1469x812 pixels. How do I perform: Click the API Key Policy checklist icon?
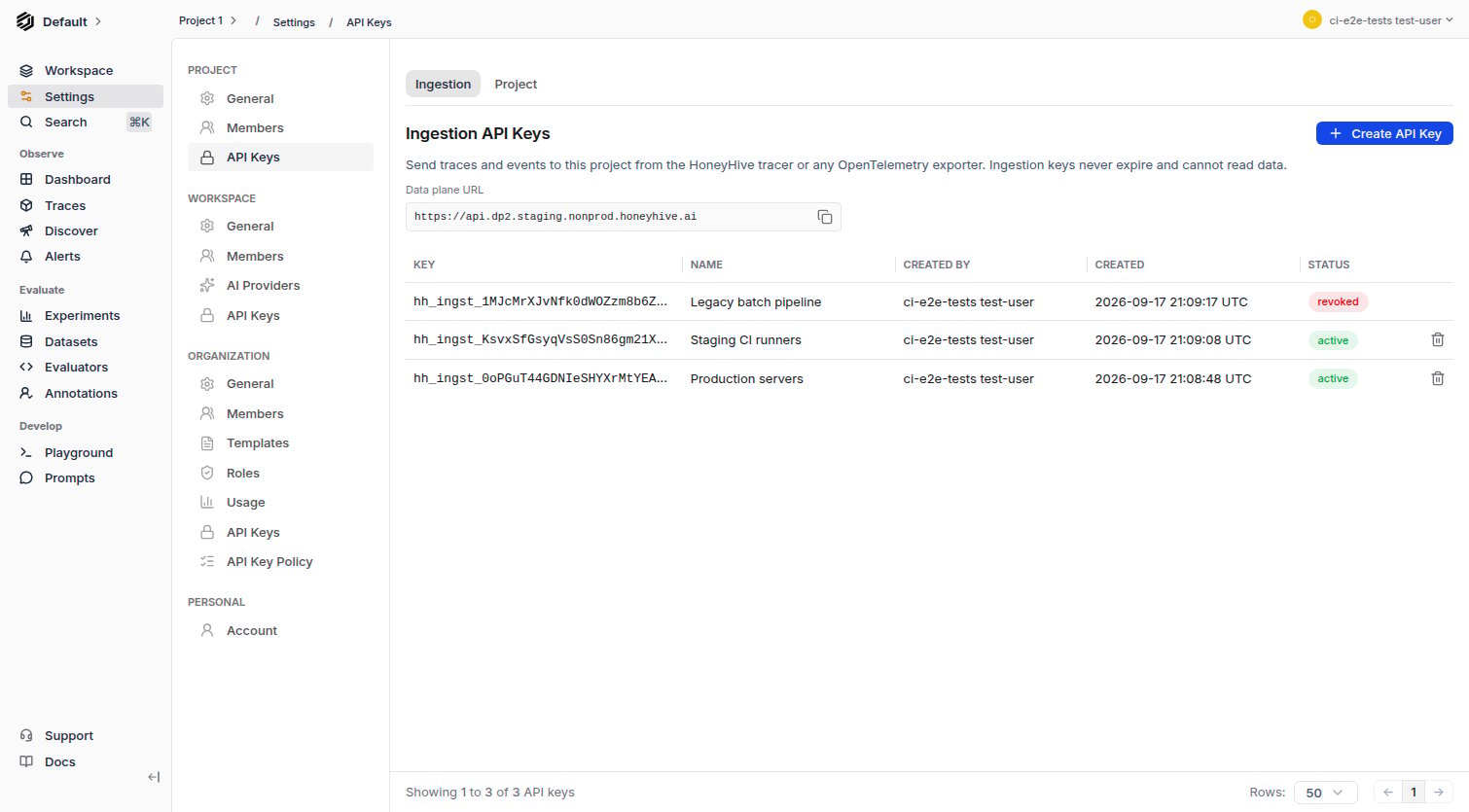pos(207,561)
